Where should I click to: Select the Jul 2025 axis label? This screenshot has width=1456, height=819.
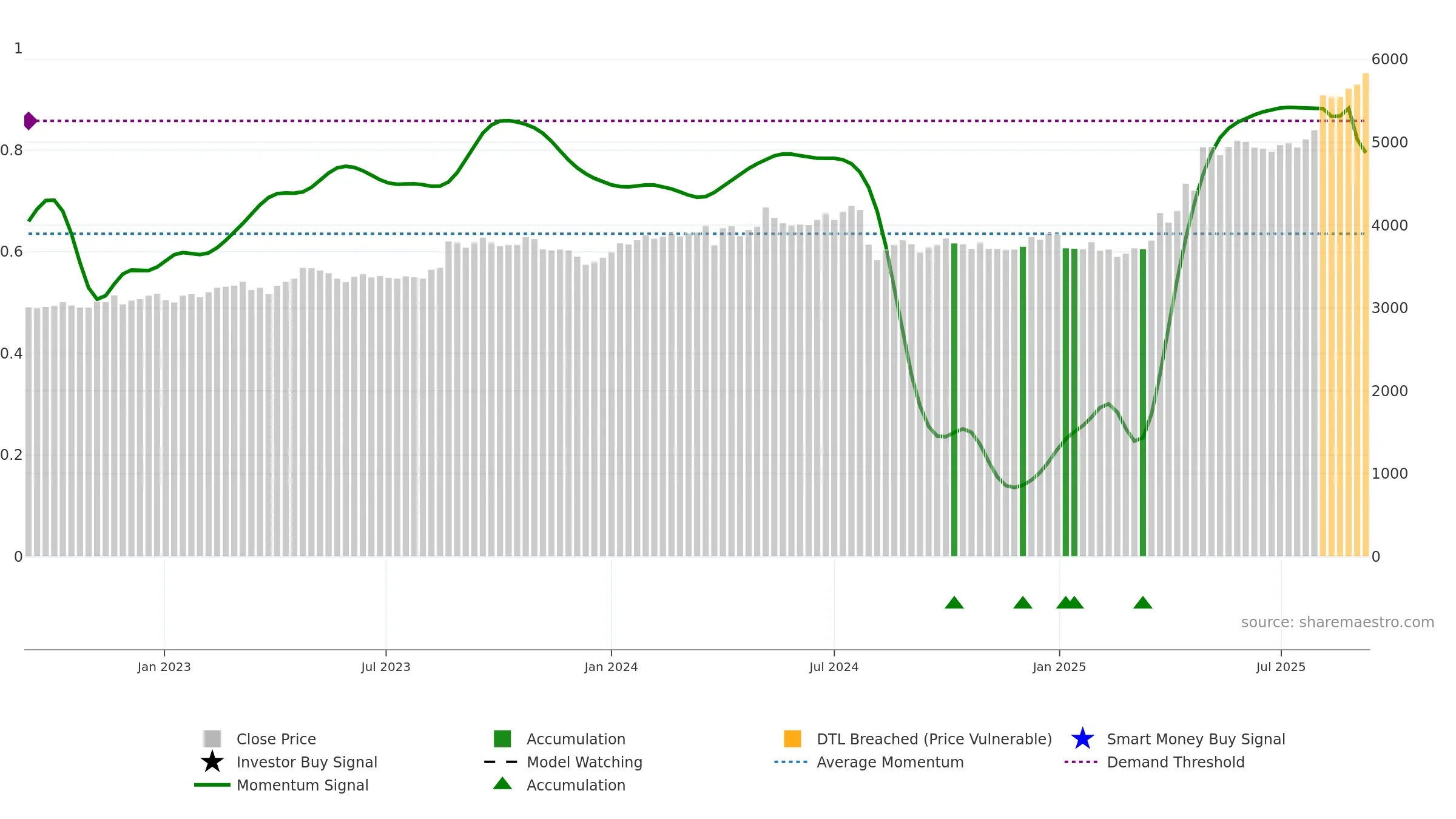coord(1281,667)
